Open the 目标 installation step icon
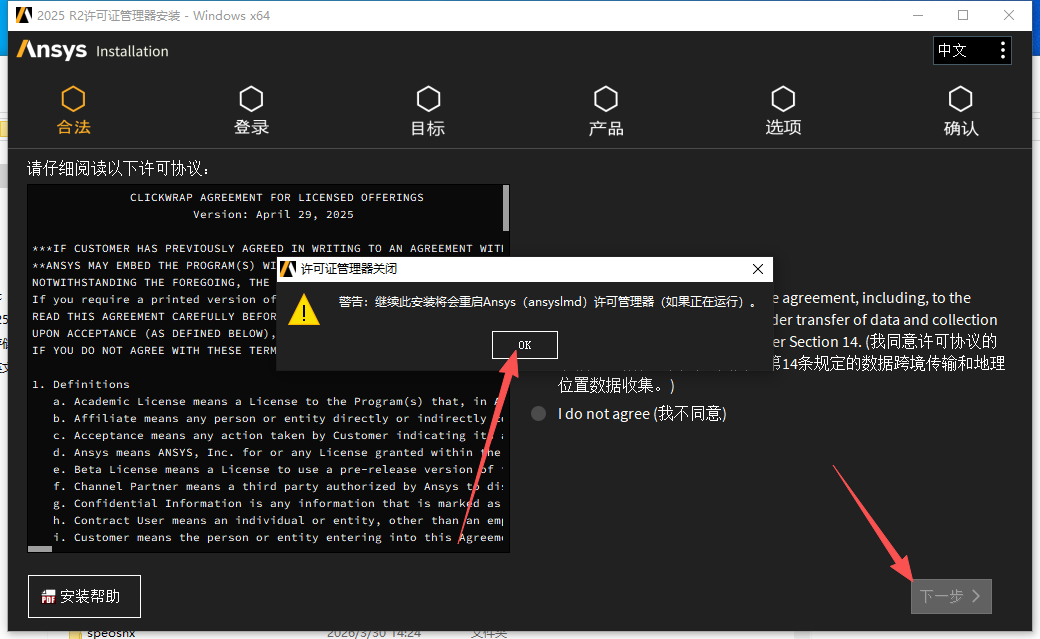The width and height of the screenshot is (1040, 639). click(x=428, y=100)
